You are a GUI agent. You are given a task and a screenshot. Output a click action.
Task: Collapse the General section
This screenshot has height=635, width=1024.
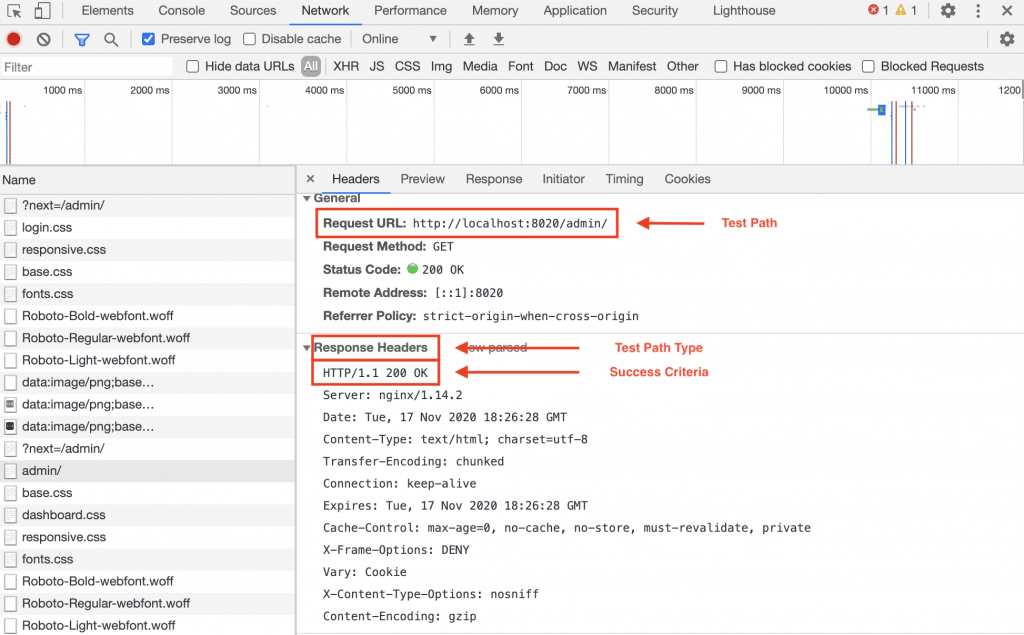click(307, 199)
